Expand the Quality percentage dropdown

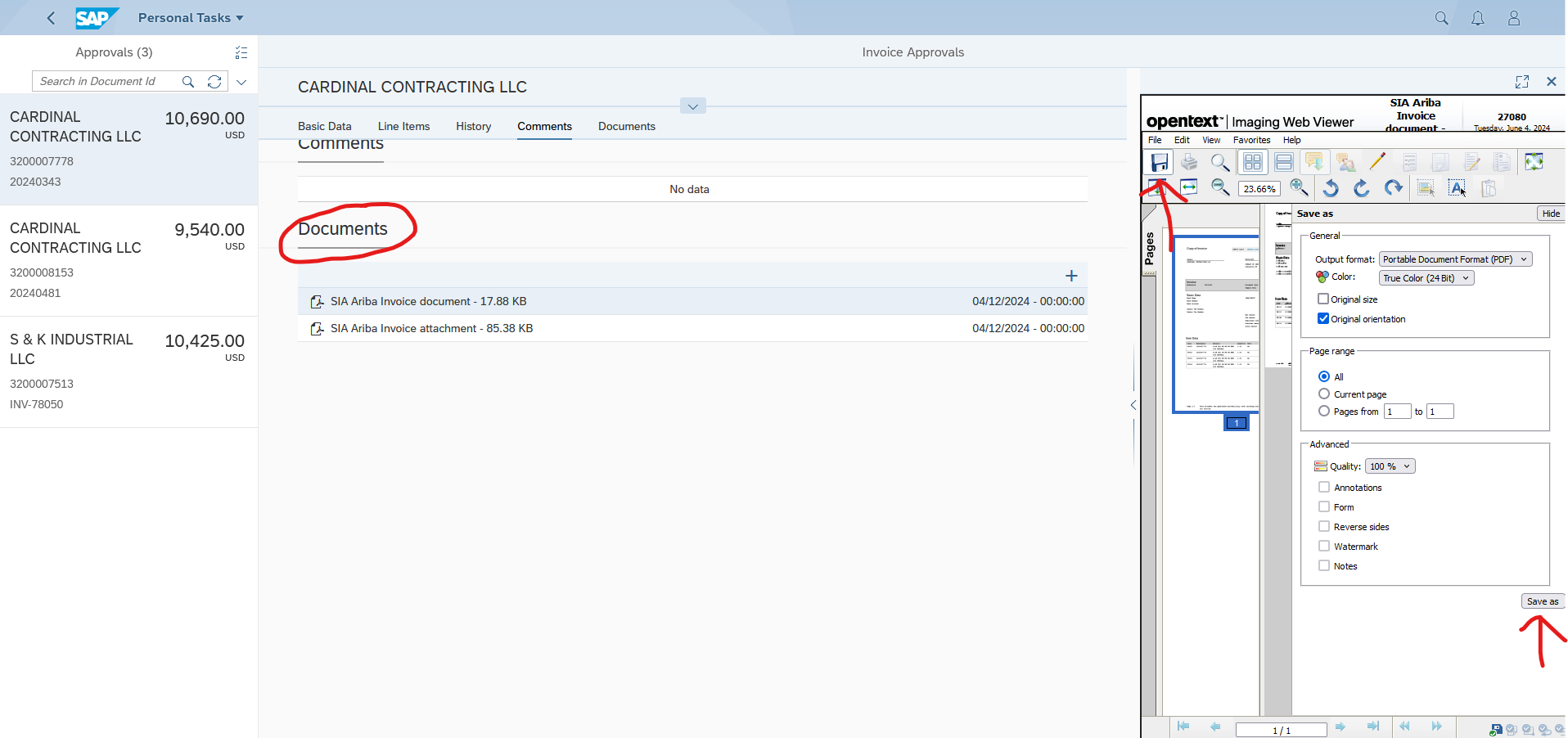click(x=1390, y=466)
